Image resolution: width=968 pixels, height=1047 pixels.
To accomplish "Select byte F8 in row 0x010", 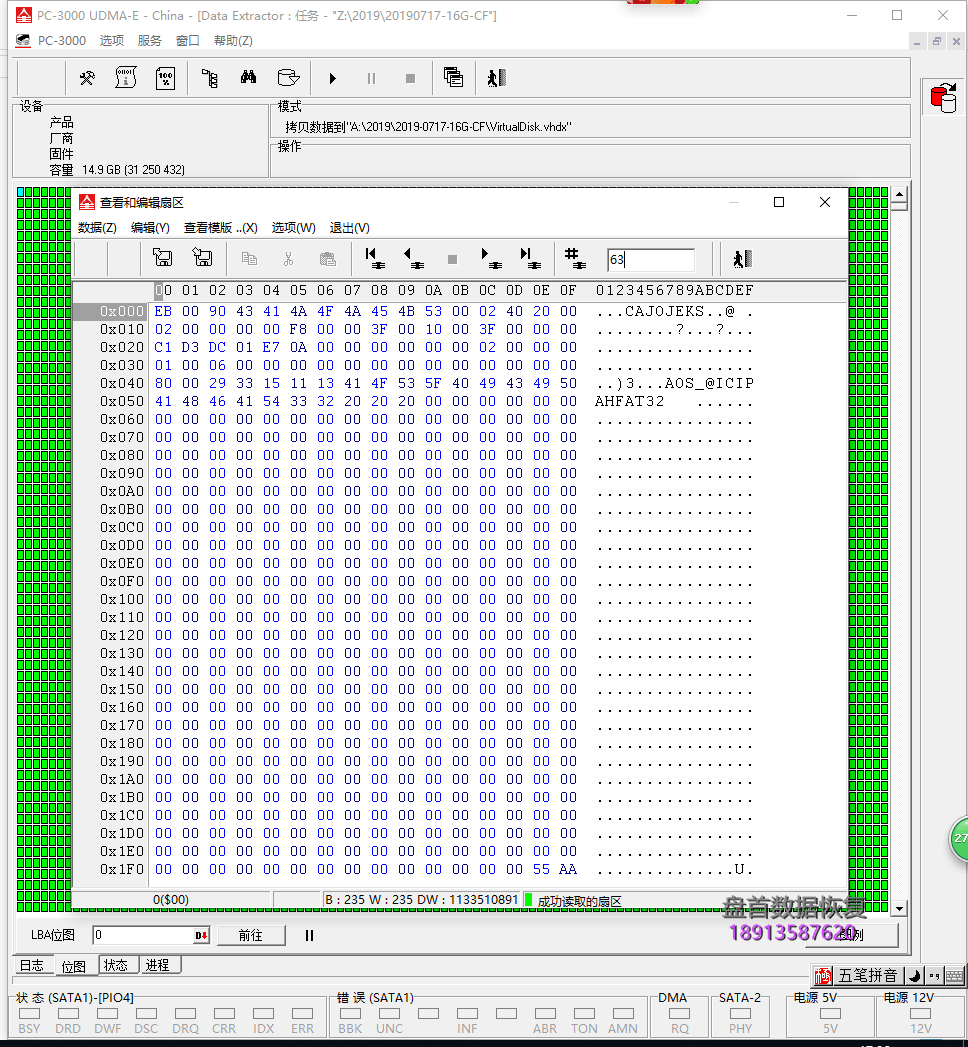I will 298,329.
